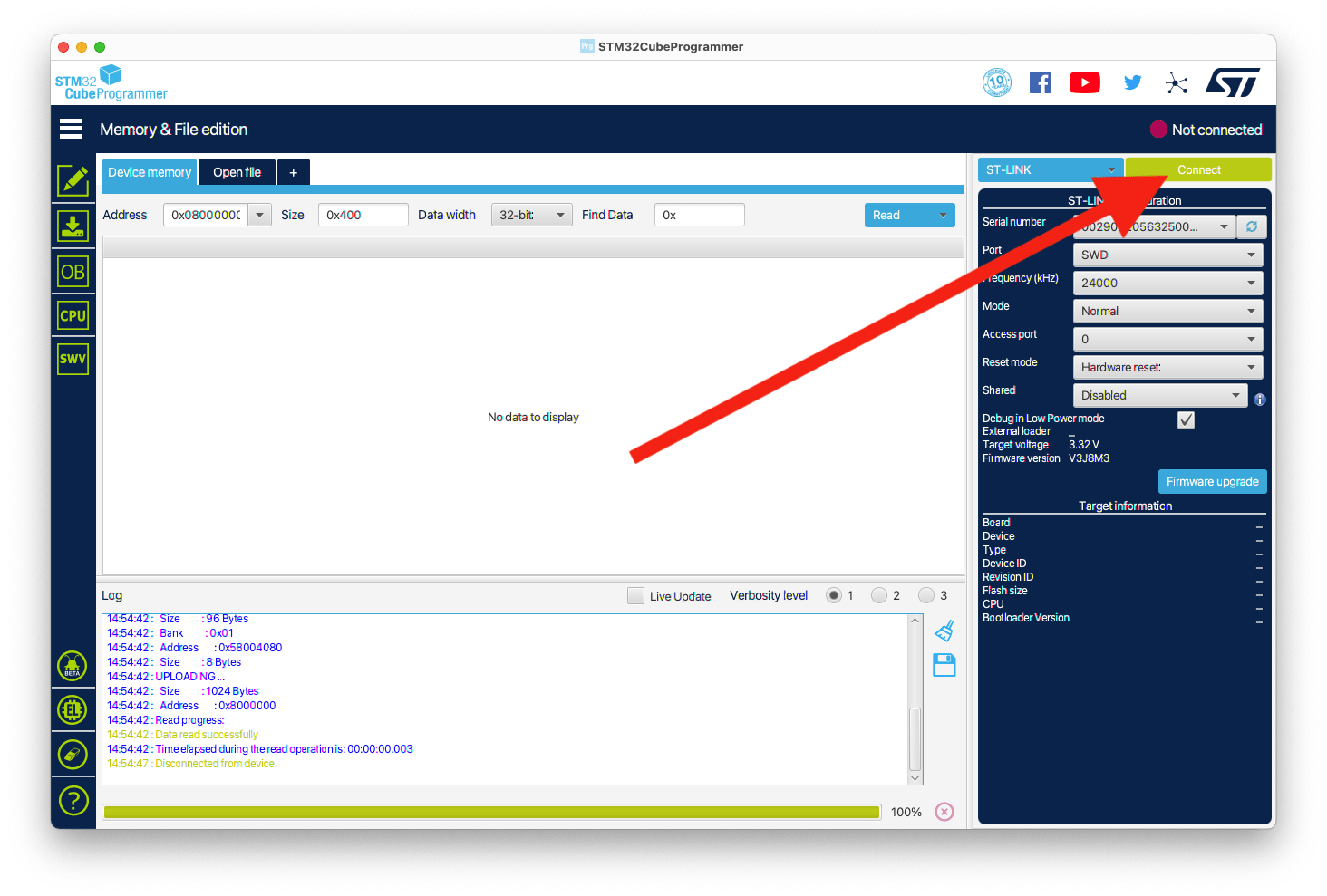The width and height of the screenshot is (1327, 896).
Task: Open the Shared dropdown showing Disabled
Action: pyautogui.click(x=1160, y=395)
